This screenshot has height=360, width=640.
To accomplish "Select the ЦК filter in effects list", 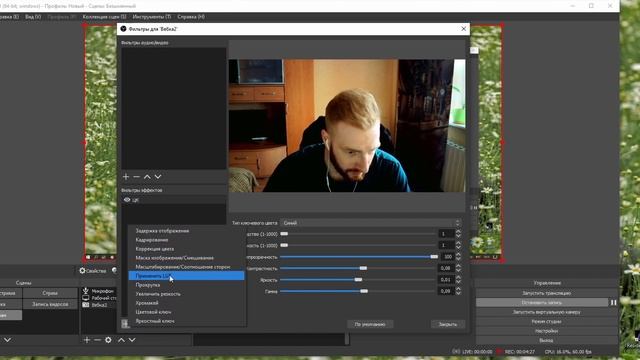I will pyautogui.click(x=173, y=200).
